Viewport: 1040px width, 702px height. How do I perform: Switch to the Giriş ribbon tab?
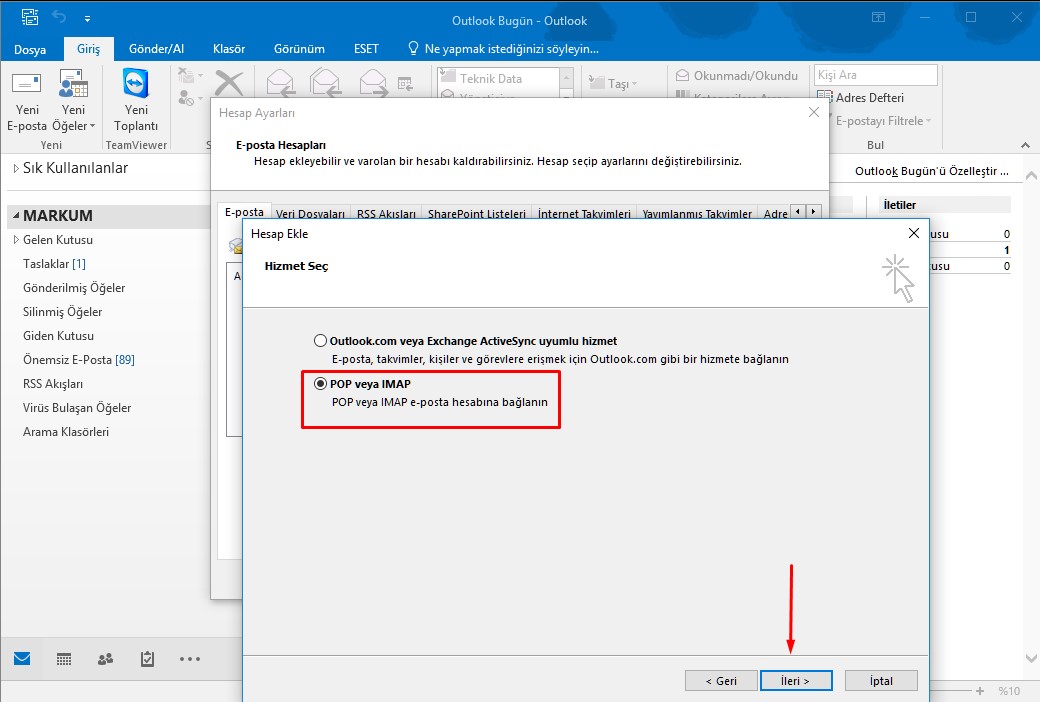point(88,49)
